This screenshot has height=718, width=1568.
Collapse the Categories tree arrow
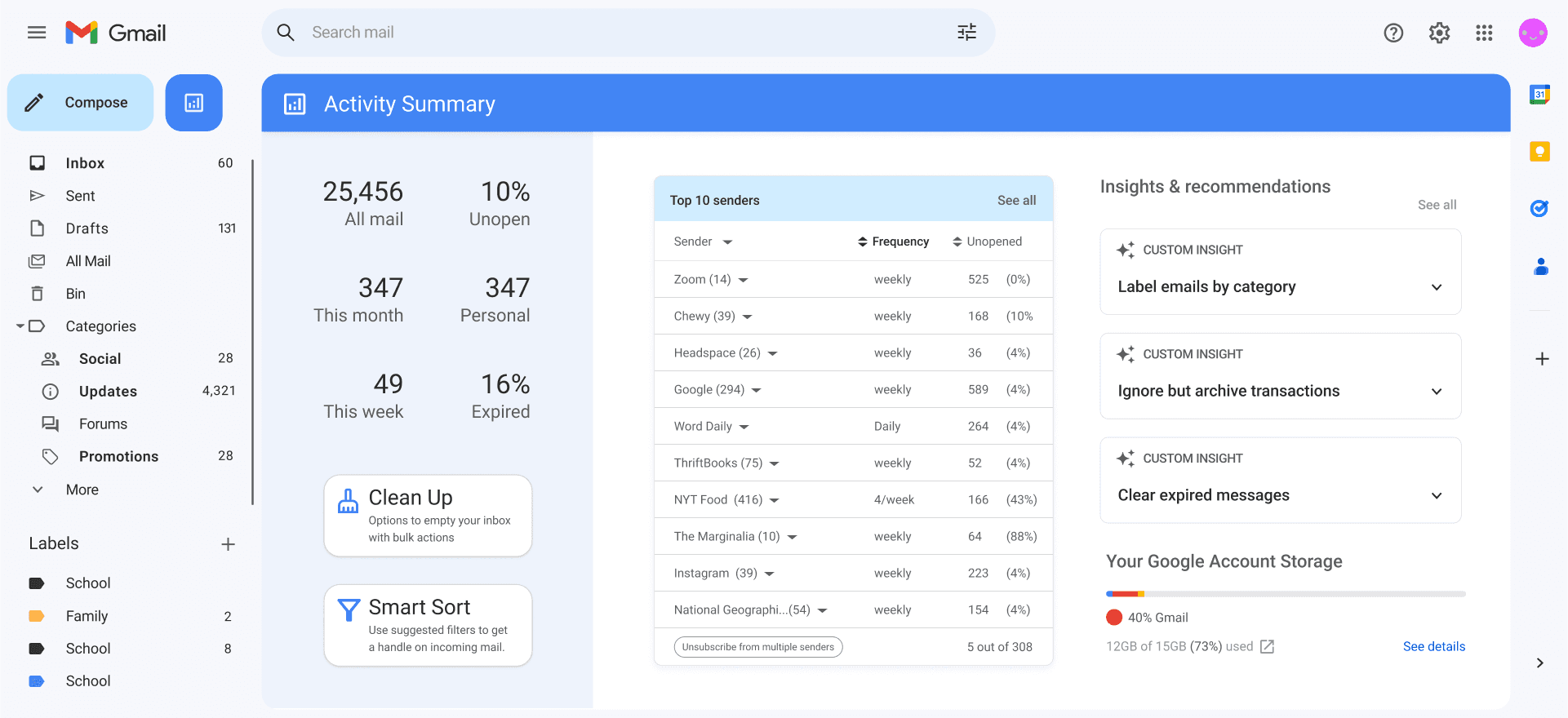(20, 326)
